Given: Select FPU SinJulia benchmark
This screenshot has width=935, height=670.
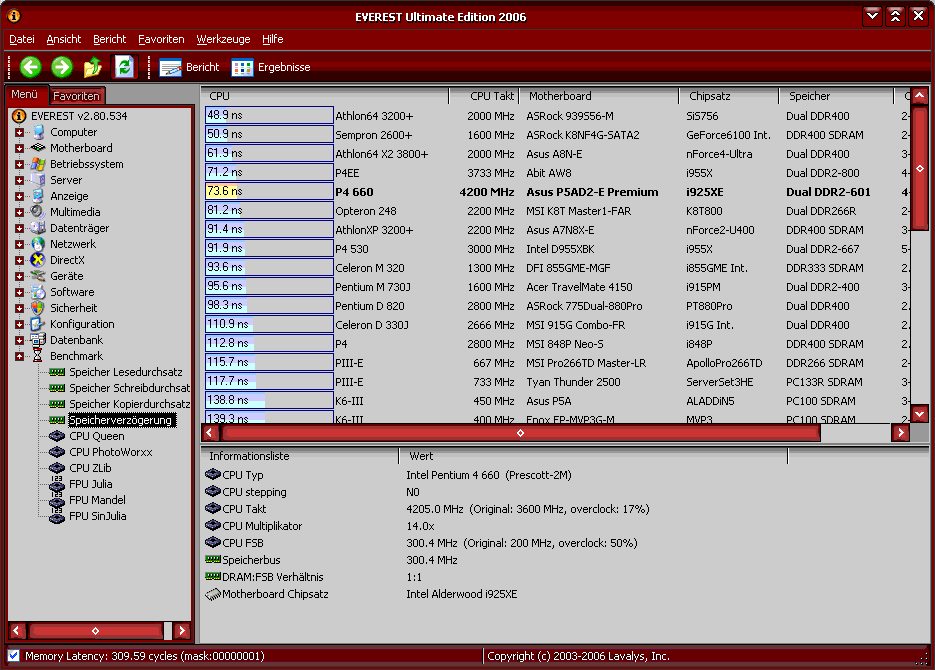Looking at the screenshot, I should (98, 516).
